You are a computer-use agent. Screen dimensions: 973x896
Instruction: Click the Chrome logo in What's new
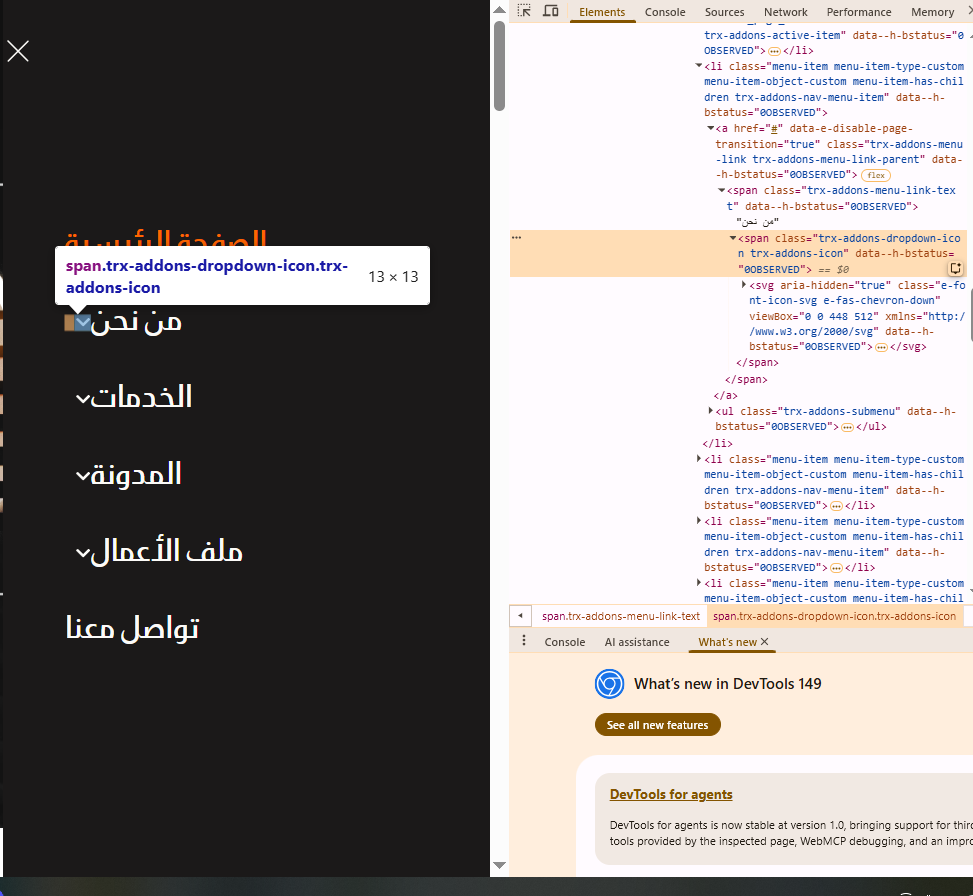(609, 684)
